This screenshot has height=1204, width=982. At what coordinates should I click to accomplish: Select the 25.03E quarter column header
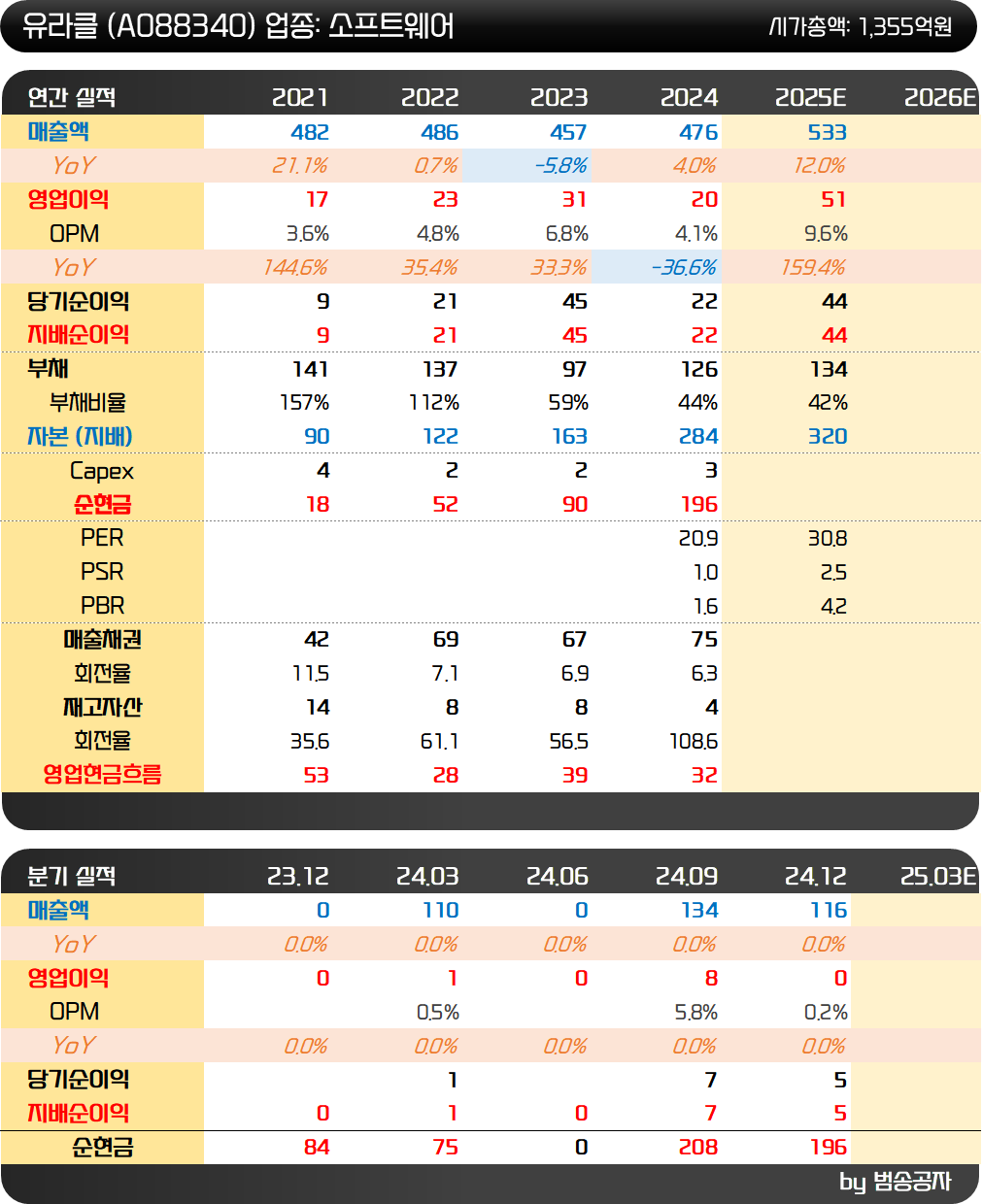(937, 876)
